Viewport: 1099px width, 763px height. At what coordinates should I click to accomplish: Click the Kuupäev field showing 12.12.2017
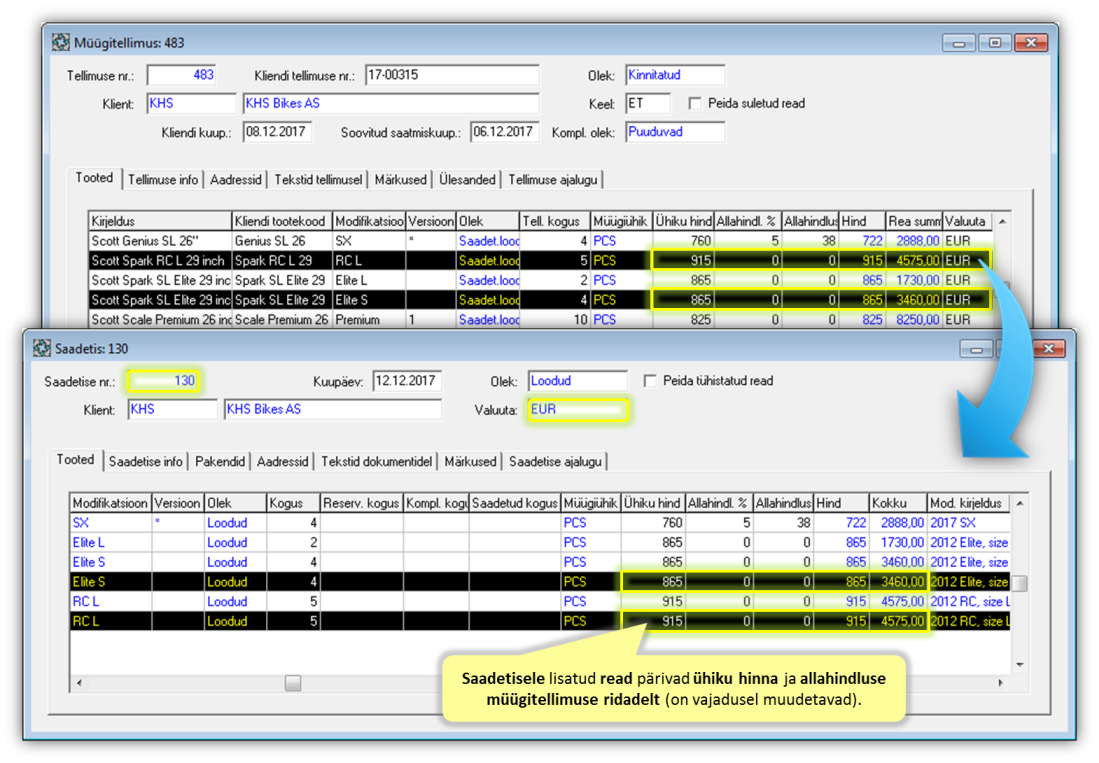pos(407,381)
